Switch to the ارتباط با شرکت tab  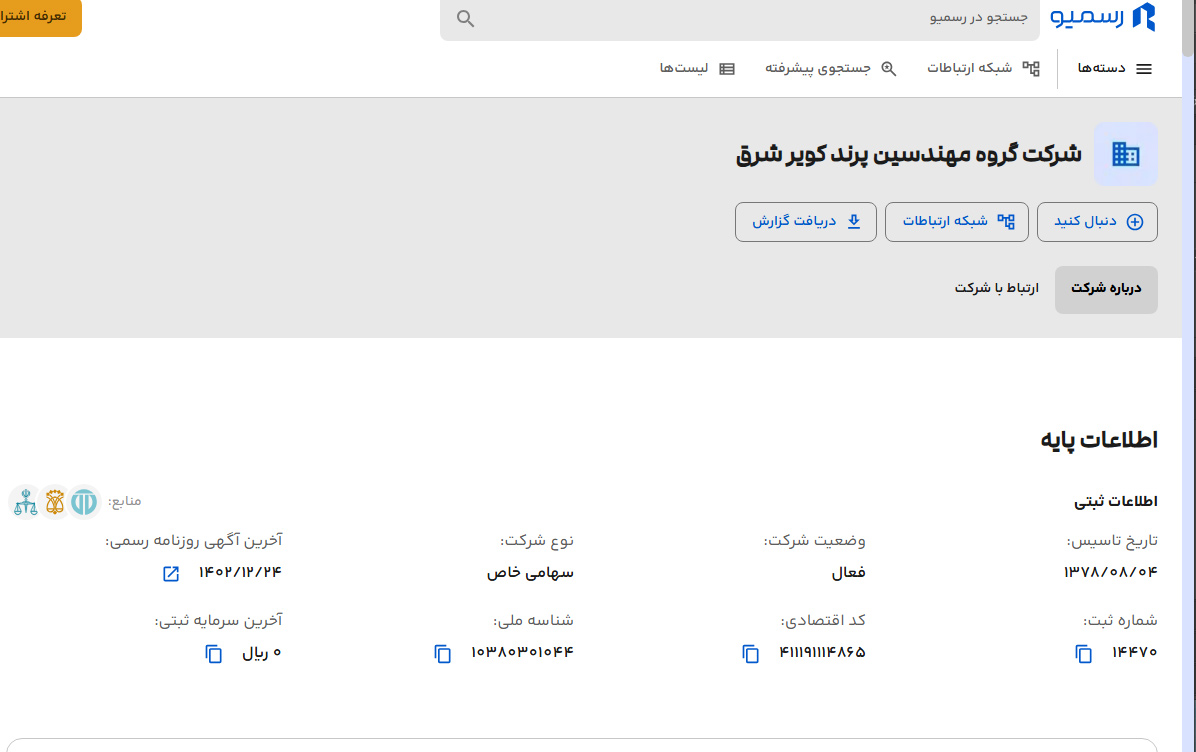pyautogui.click(x=996, y=288)
